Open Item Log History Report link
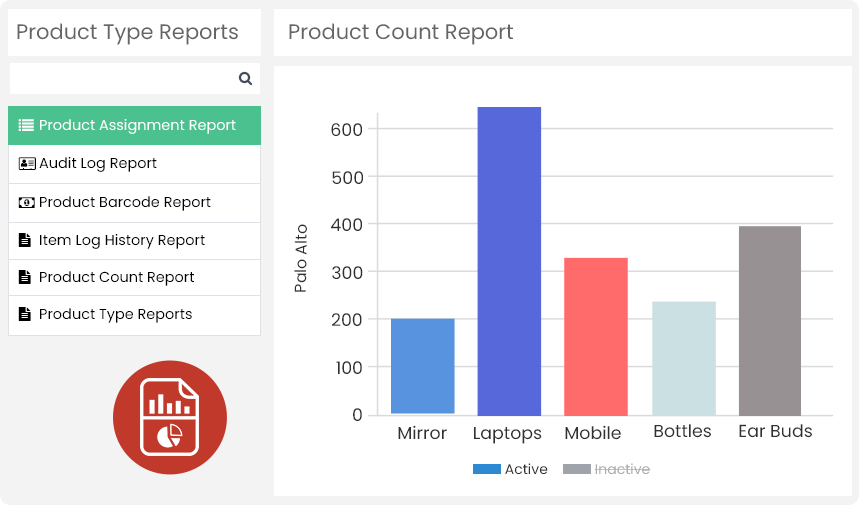Viewport: 859px width, 505px height. pyautogui.click(x=122, y=241)
